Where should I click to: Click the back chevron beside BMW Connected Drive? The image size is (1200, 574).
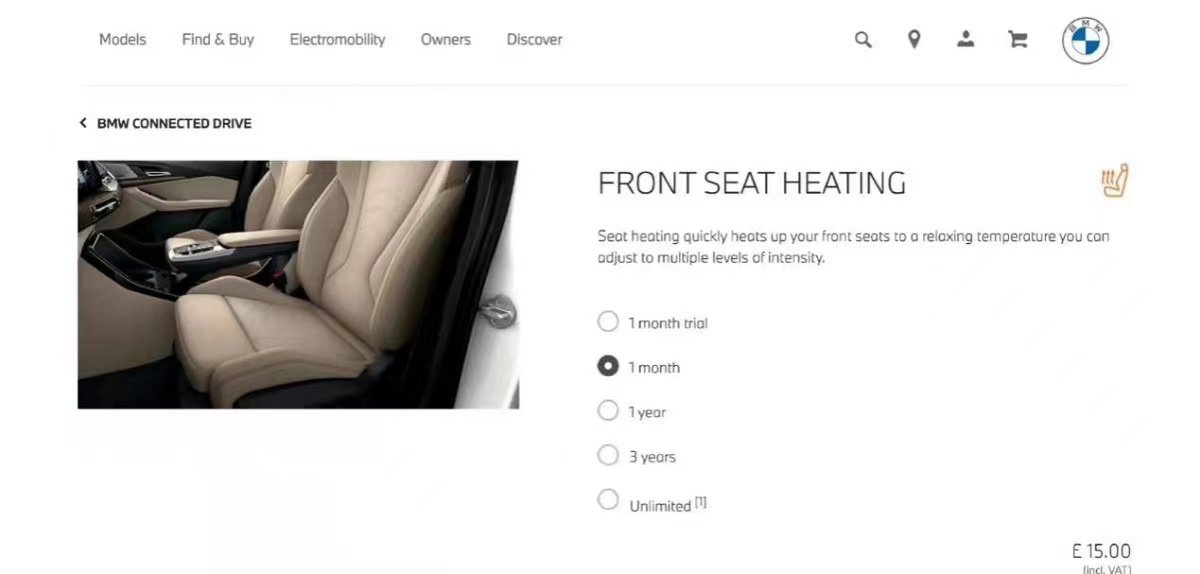83,123
